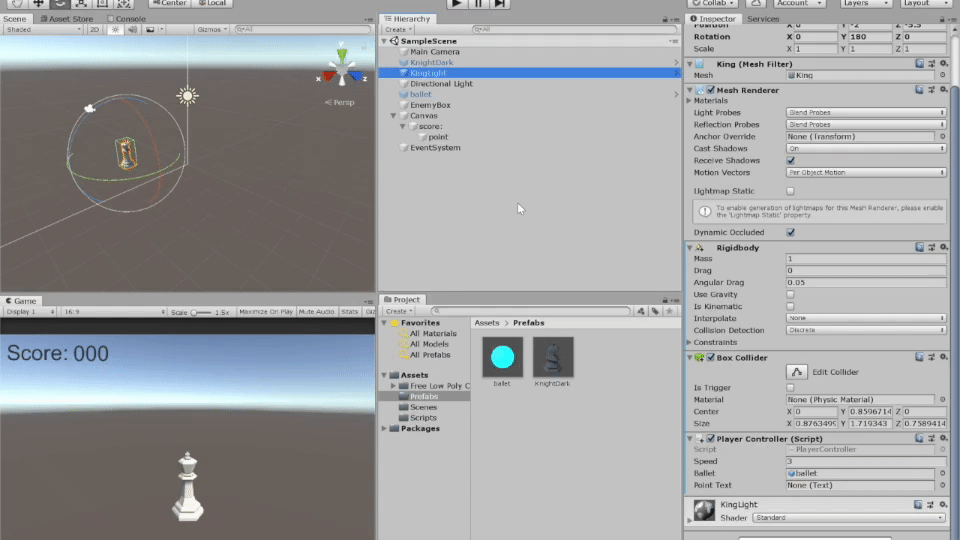Click the scene orientation gizmo's green Y axis
This screenshot has width=960, height=540.
[x=342, y=55]
